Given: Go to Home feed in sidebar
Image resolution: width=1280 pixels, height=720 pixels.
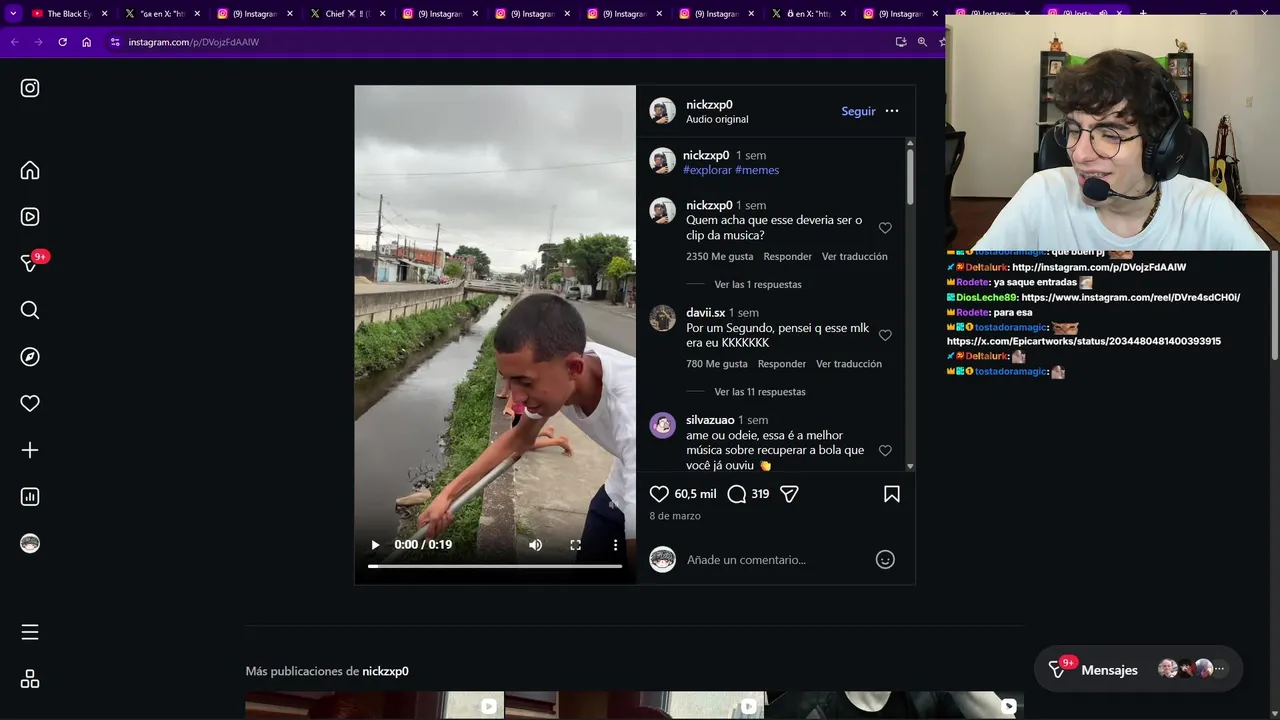Looking at the screenshot, I should pos(30,170).
